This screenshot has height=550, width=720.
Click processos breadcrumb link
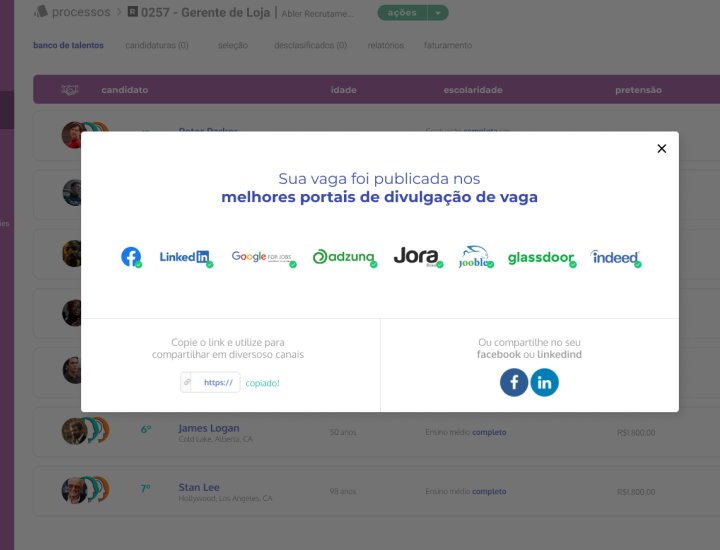(81, 12)
